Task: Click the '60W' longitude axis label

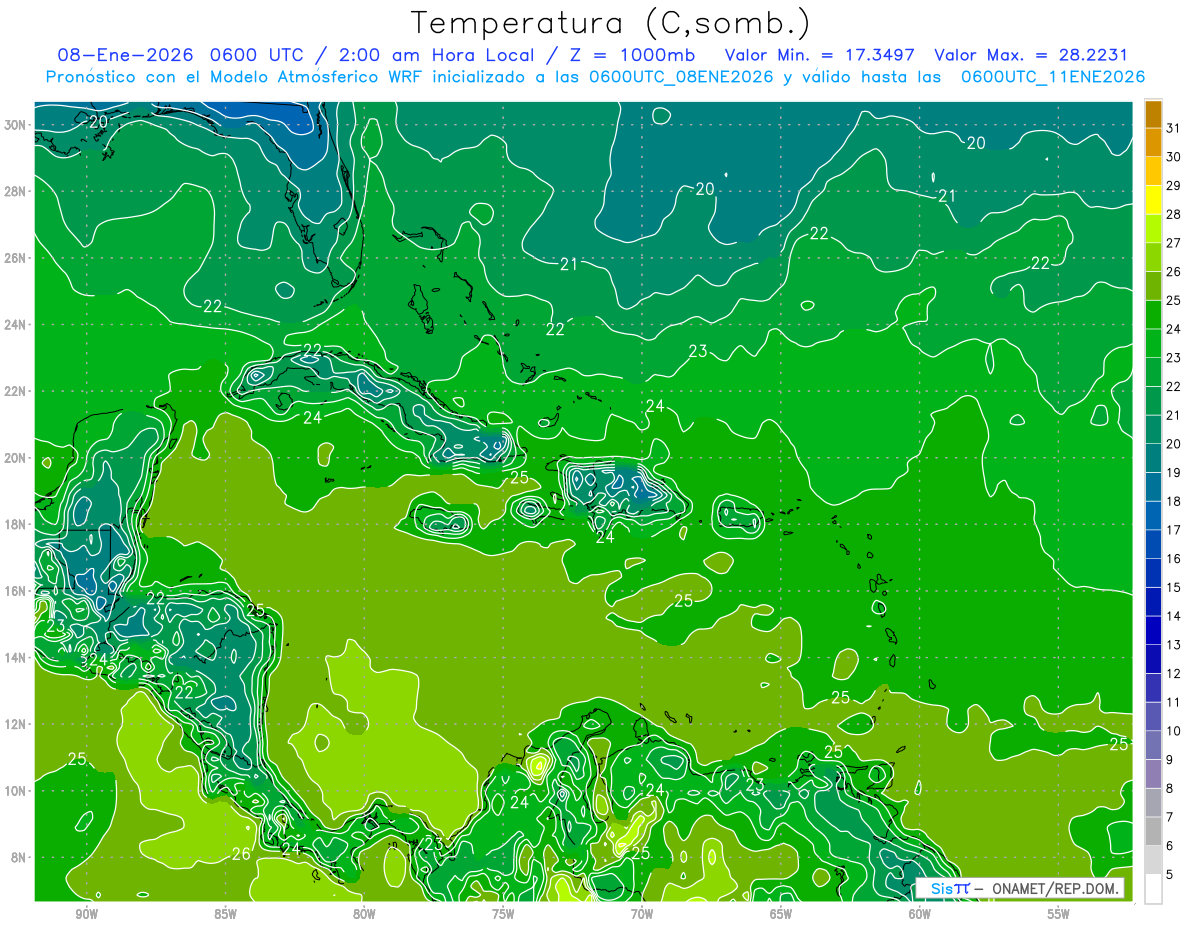Action: point(920,915)
